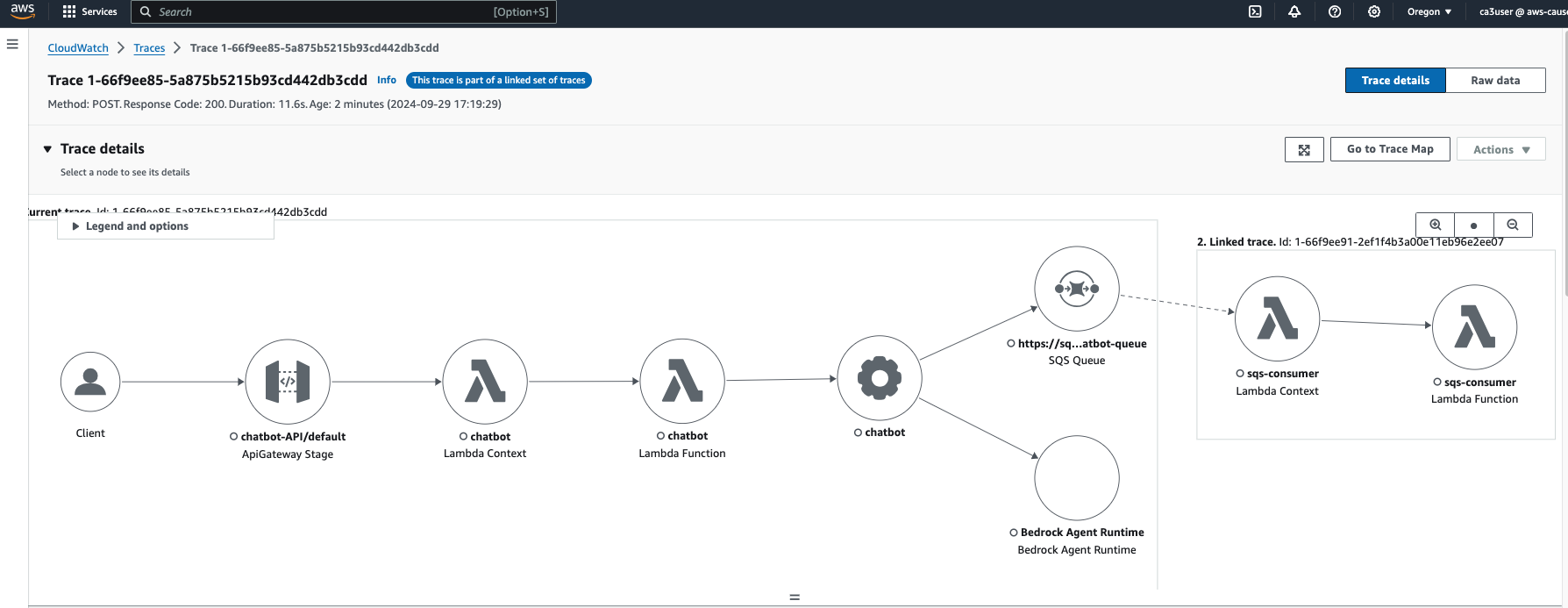
Task: Select the chatbot Lambda Function node icon
Action: pos(682,381)
